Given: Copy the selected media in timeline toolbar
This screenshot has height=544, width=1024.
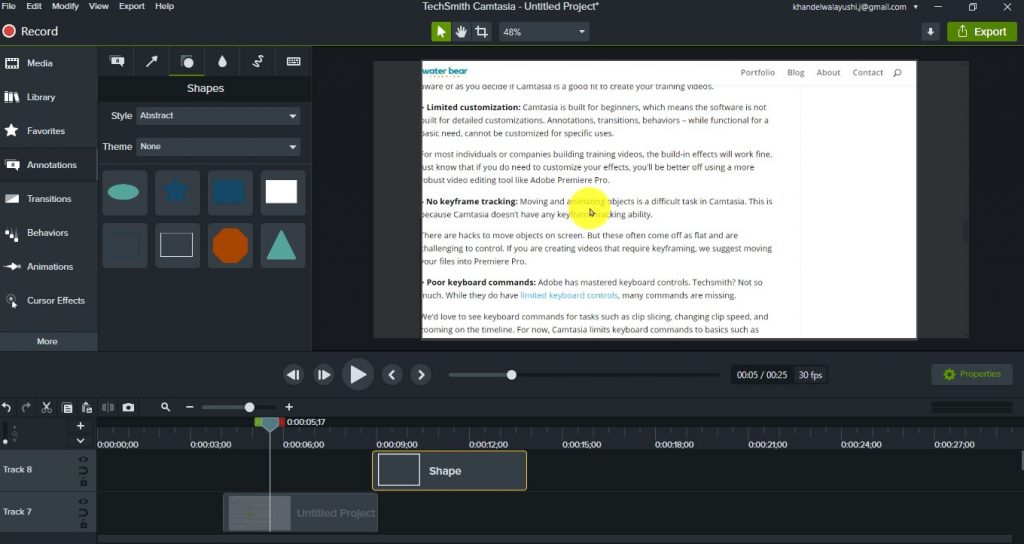Looking at the screenshot, I should (67, 408).
